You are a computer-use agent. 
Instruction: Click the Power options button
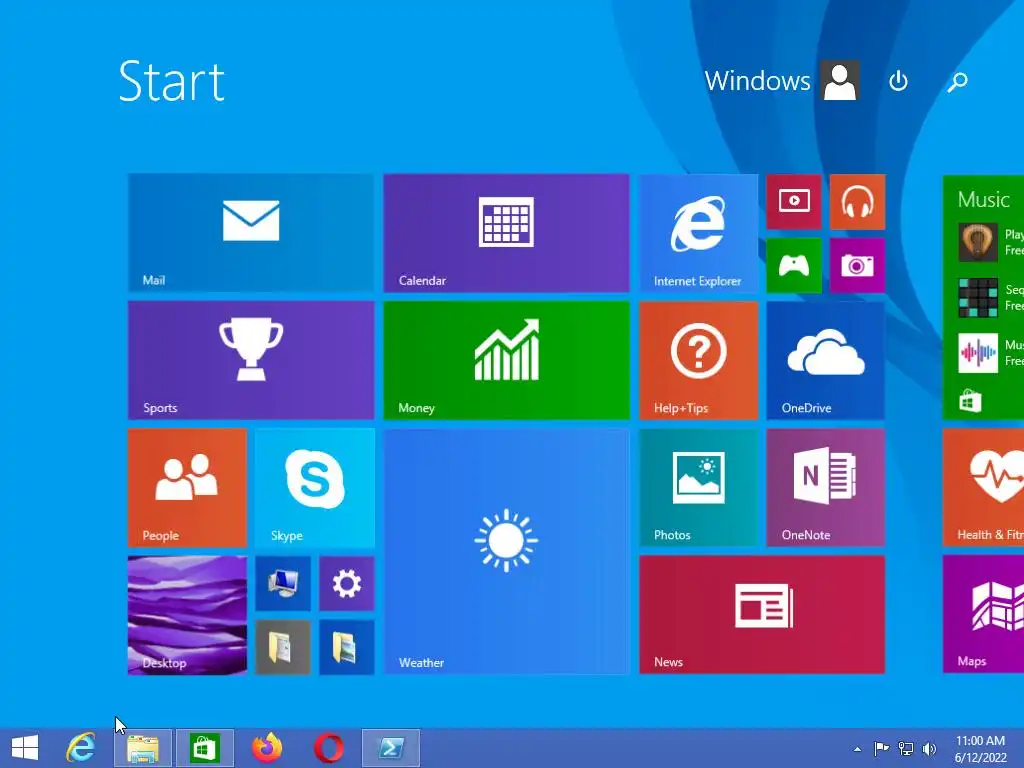coord(899,81)
